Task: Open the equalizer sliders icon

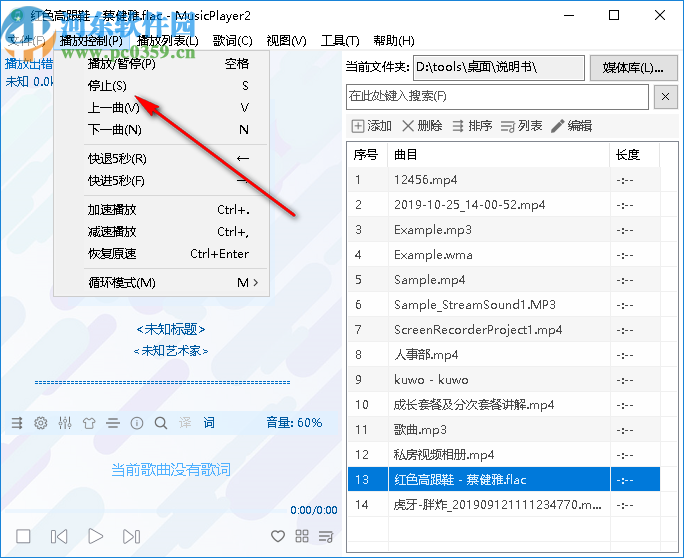Action: 65,423
